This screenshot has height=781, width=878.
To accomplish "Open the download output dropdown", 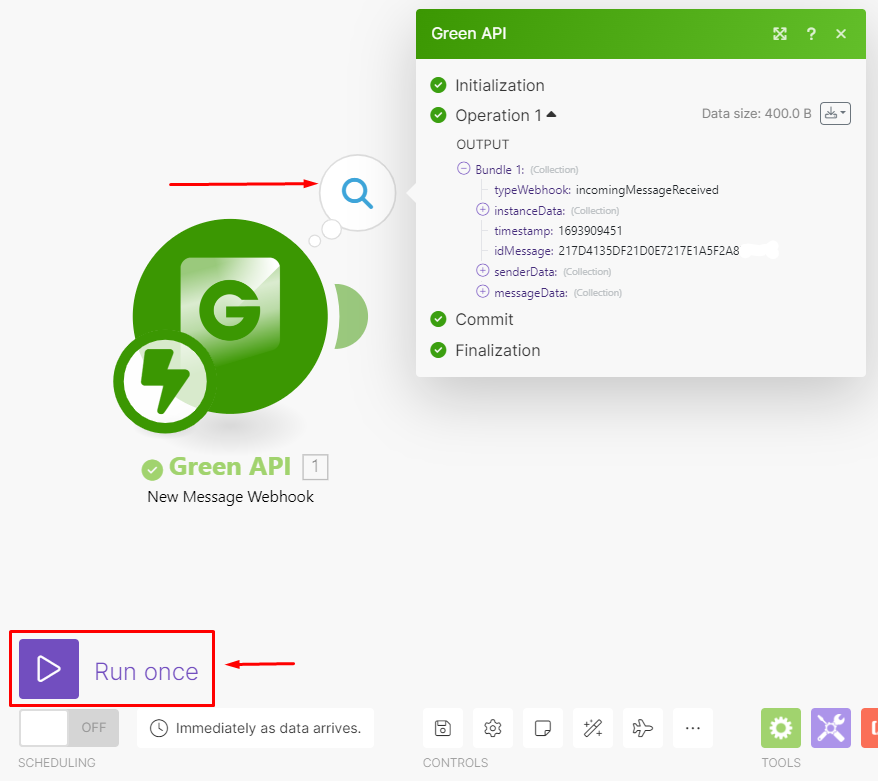I will coord(834,114).
